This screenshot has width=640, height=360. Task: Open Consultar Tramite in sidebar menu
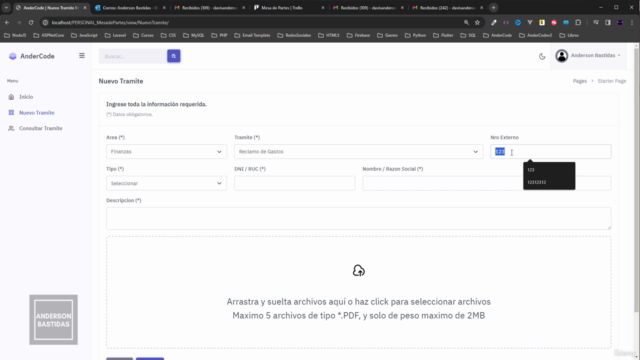(41, 128)
